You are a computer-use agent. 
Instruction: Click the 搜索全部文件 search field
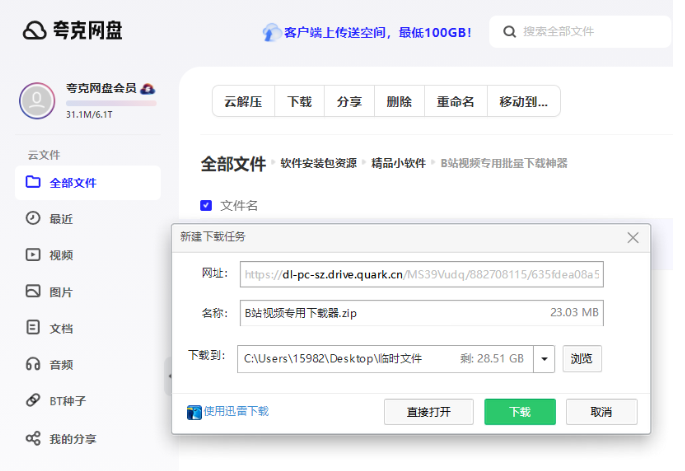click(580, 31)
